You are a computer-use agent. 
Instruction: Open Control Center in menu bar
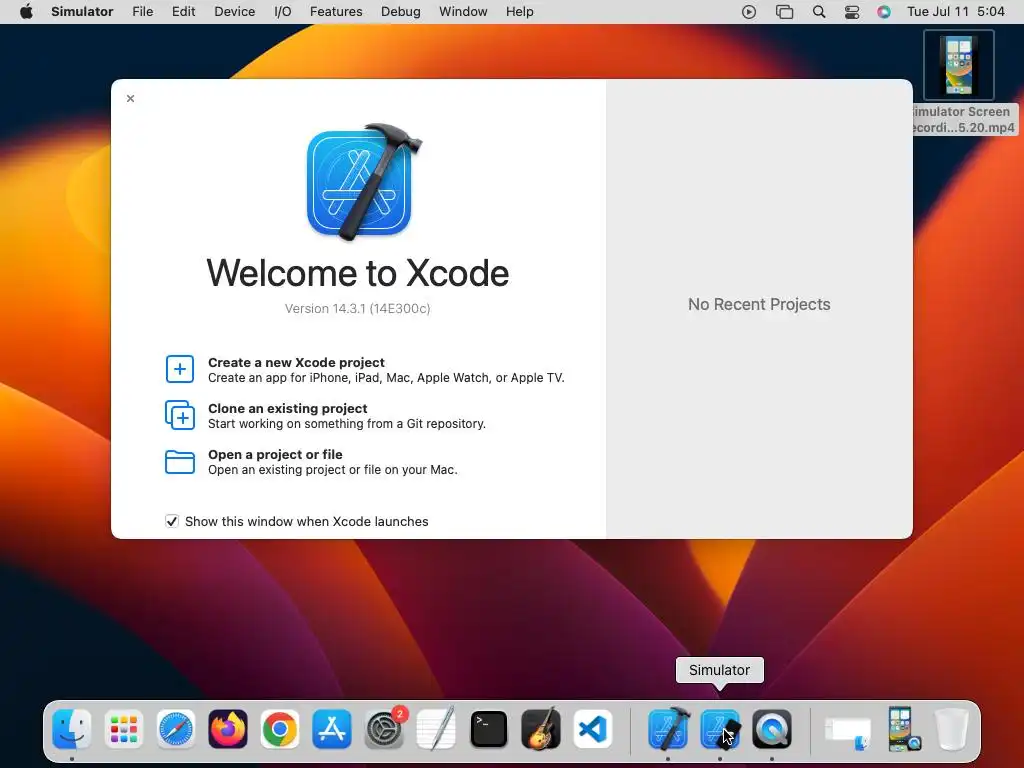click(x=852, y=12)
